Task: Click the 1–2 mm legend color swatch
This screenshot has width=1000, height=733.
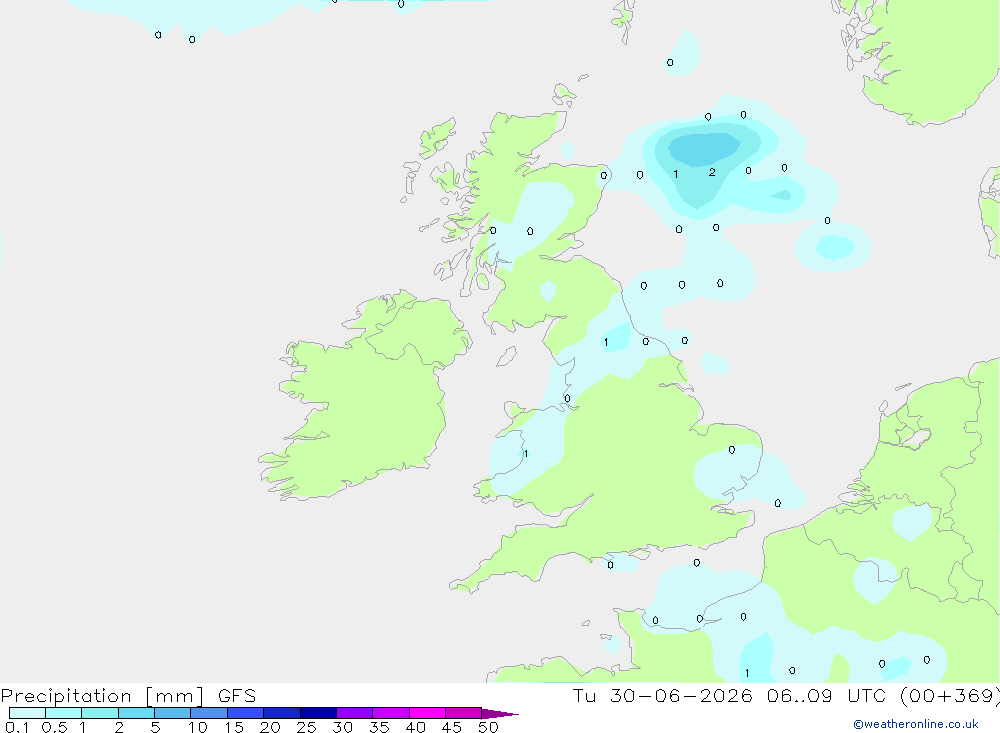Action: 100,713
